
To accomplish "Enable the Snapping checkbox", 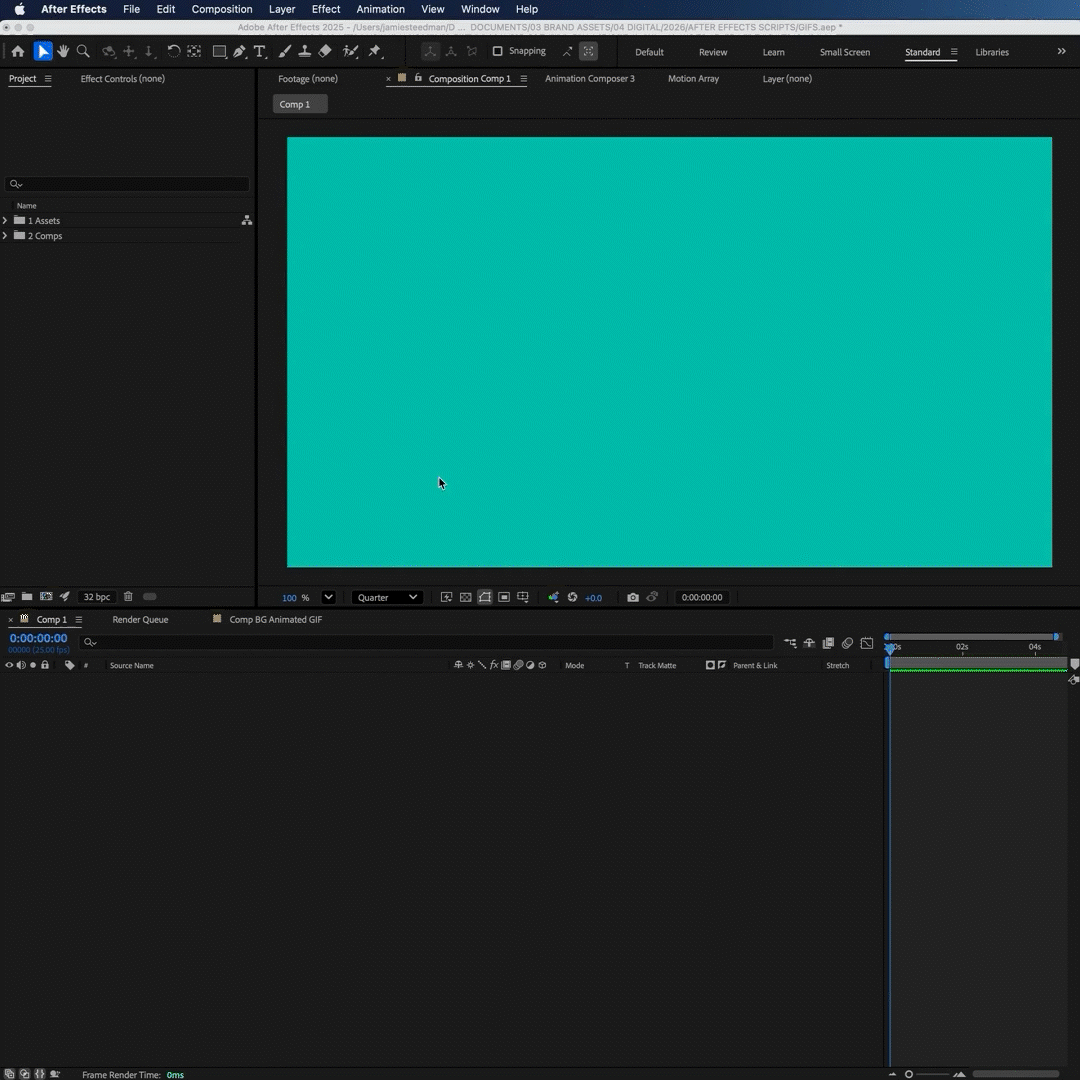I will [x=497, y=51].
